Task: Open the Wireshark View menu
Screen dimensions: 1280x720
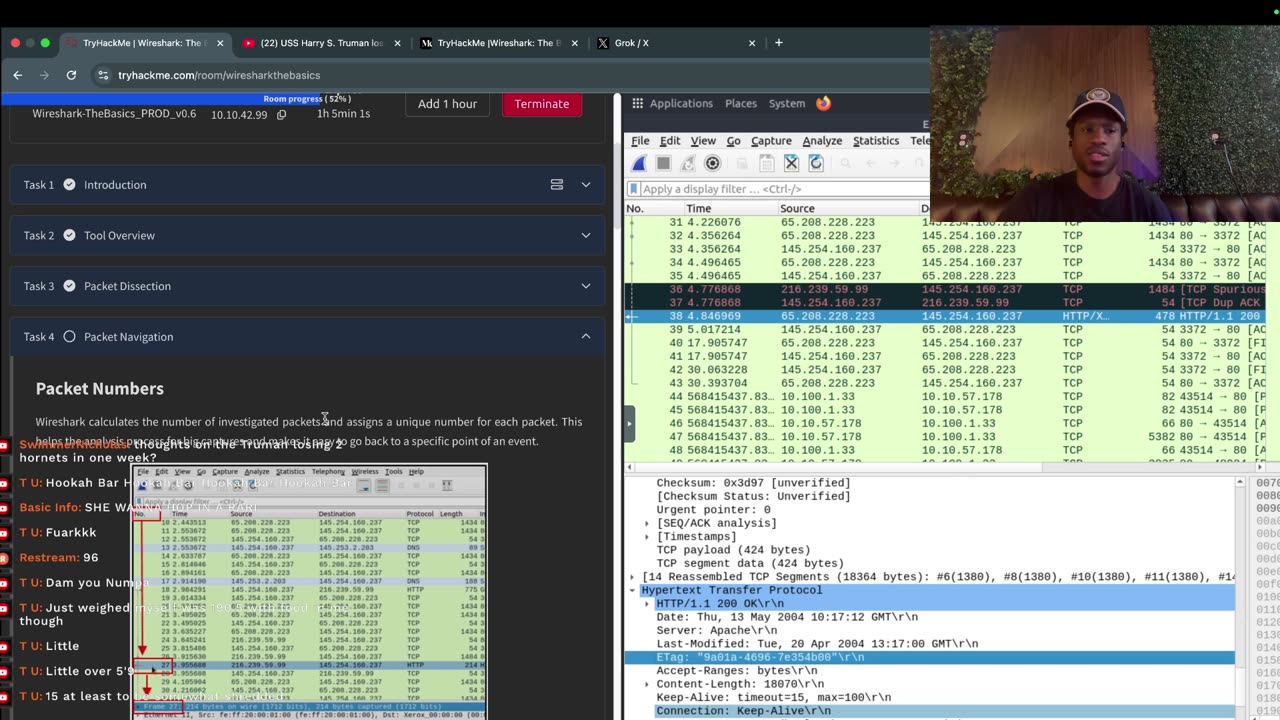Action: coord(703,141)
